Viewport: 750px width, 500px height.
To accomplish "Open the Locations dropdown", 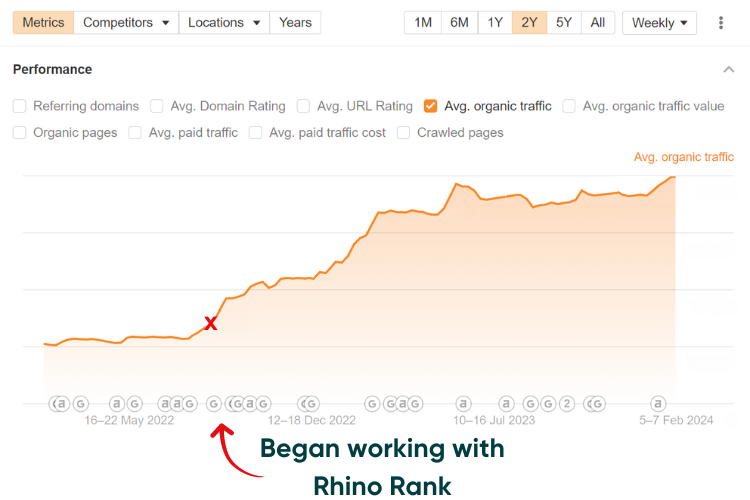I will pyautogui.click(x=224, y=22).
